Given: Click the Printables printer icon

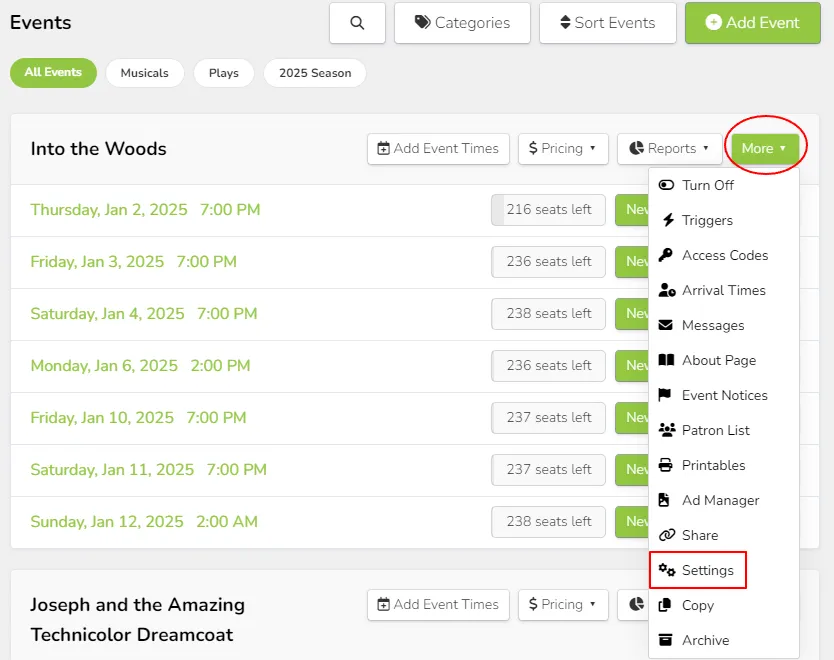Looking at the screenshot, I should pos(667,465).
